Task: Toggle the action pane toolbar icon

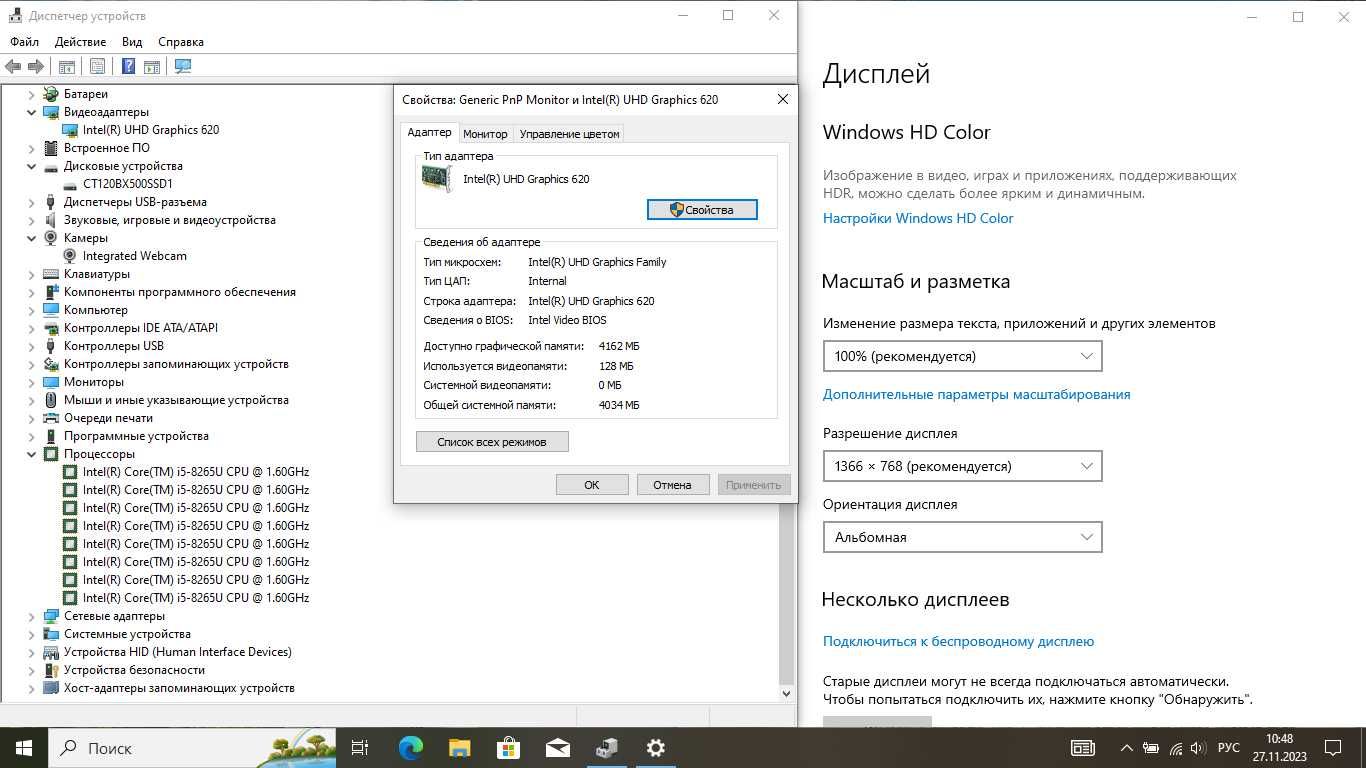Action: tap(152, 66)
